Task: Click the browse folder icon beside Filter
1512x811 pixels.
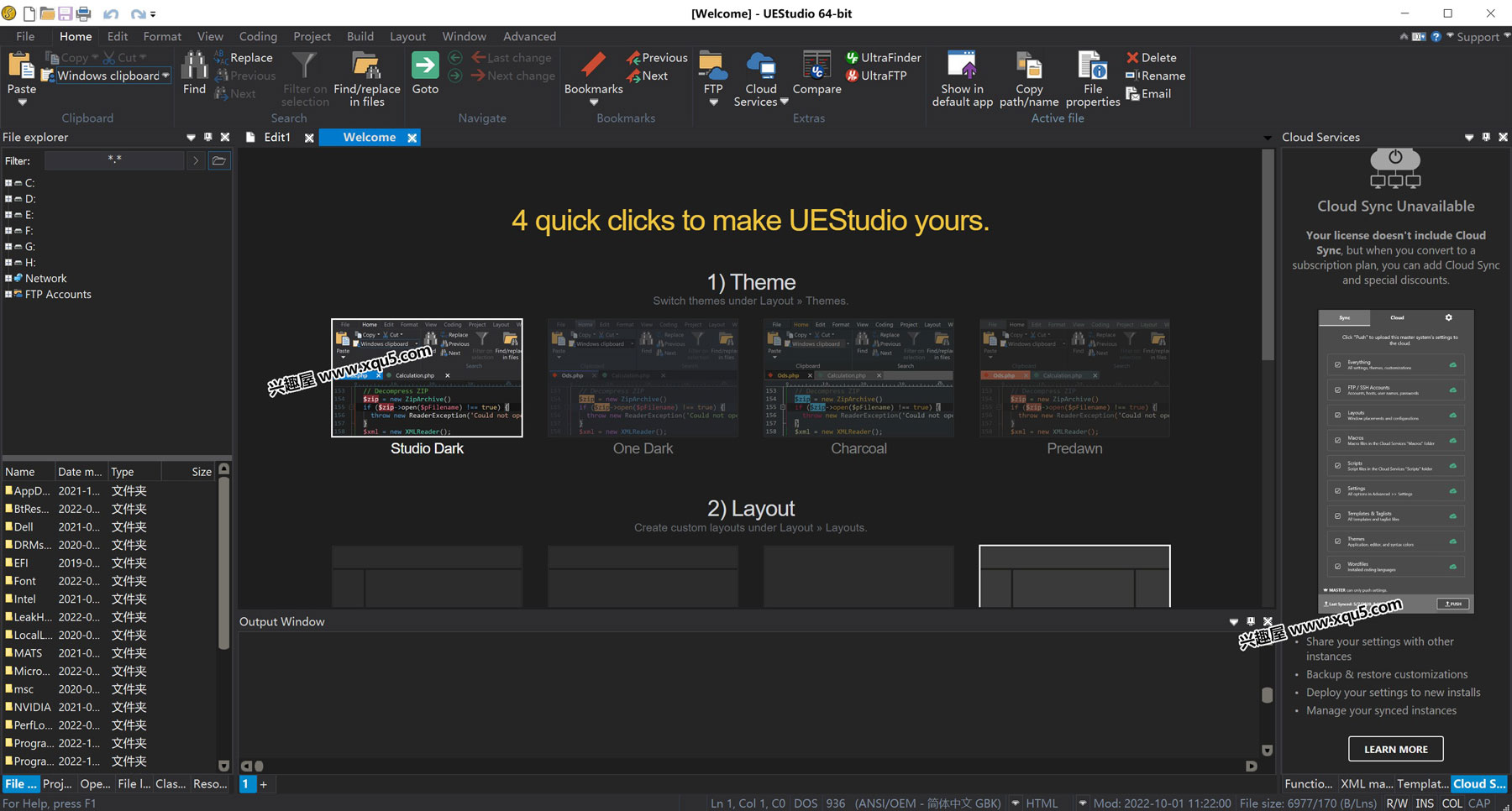Action: tap(218, 160)
